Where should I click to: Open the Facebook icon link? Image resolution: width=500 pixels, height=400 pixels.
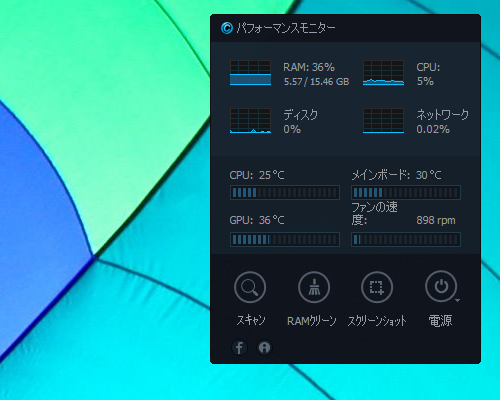coord(239,348)
